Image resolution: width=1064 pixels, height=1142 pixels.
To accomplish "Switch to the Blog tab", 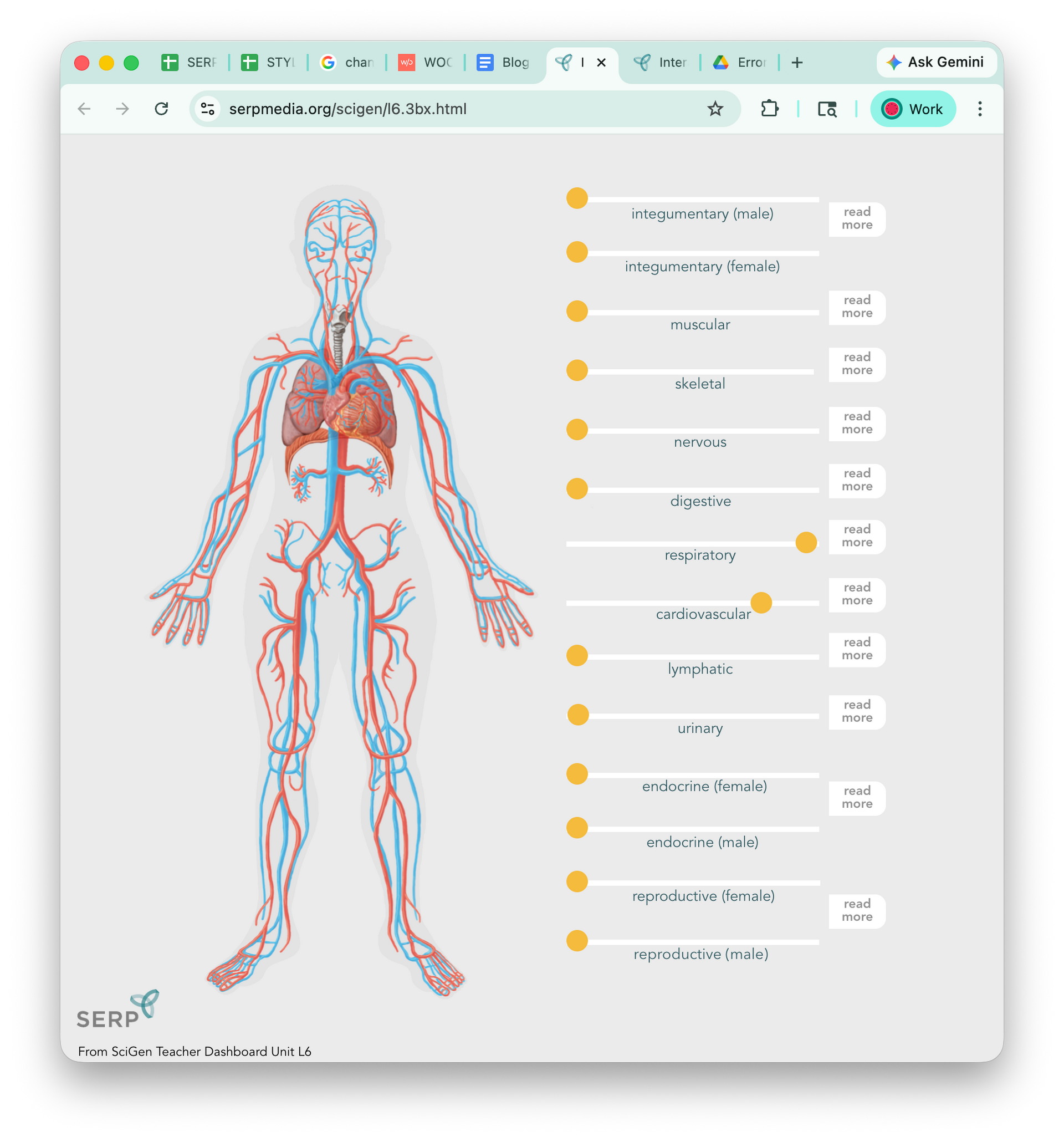I will 503,63.
